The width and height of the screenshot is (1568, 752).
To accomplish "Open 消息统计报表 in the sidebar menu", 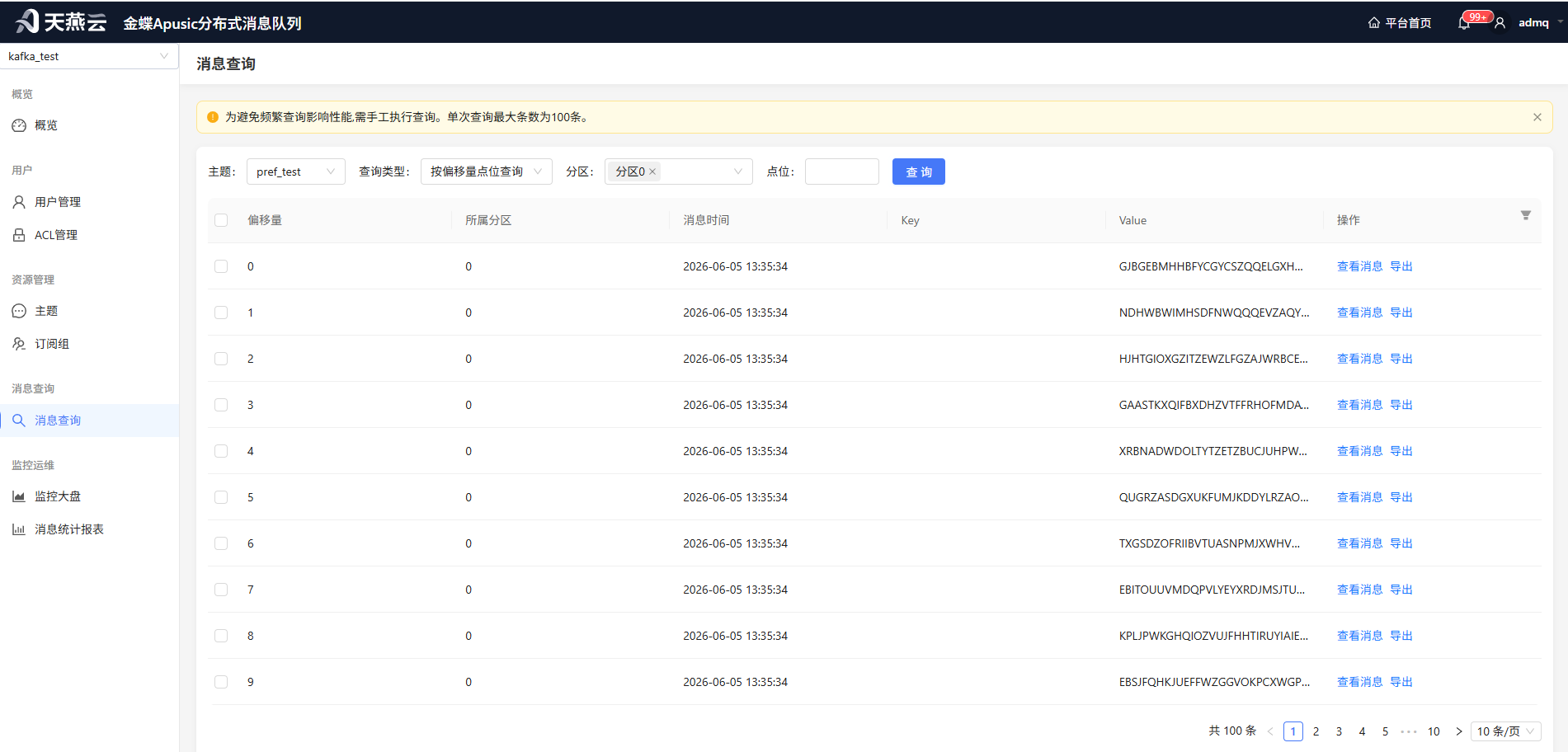I will click(89, 529).
